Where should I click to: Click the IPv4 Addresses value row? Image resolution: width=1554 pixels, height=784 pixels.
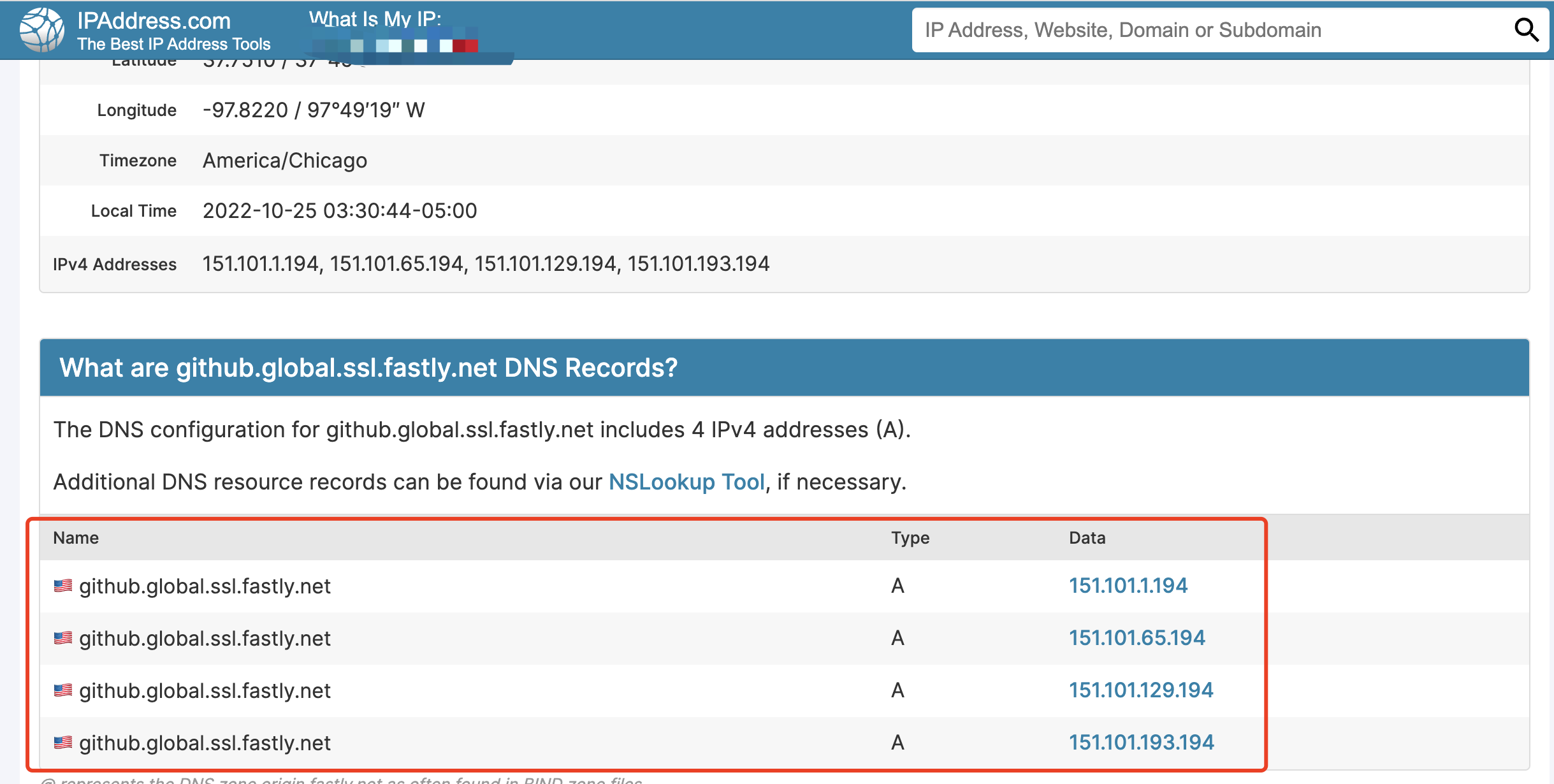click(486, 264)
